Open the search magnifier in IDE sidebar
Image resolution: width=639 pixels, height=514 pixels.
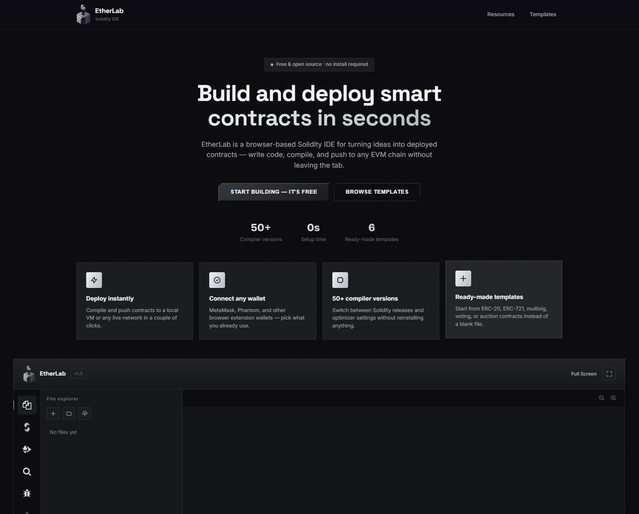tap(27, 472)
